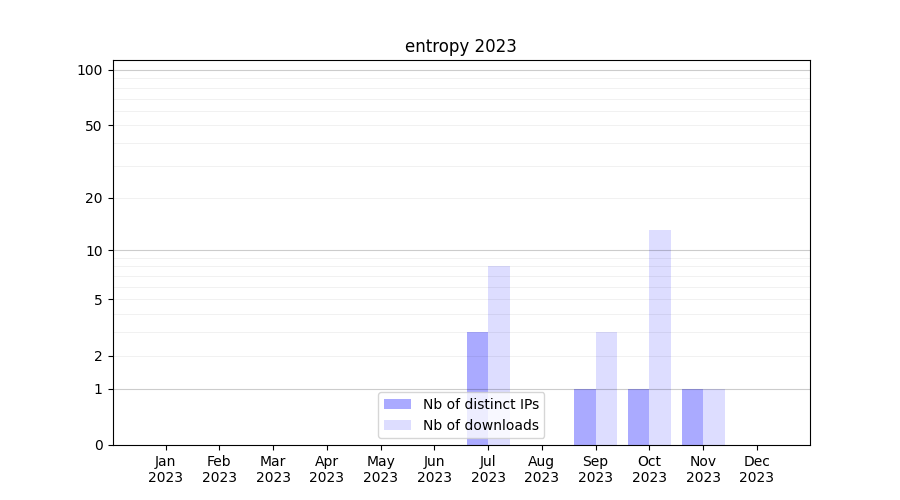Select the November distinct IPs bar
Screen dimensions: 900x500
[x=692, y=417]
